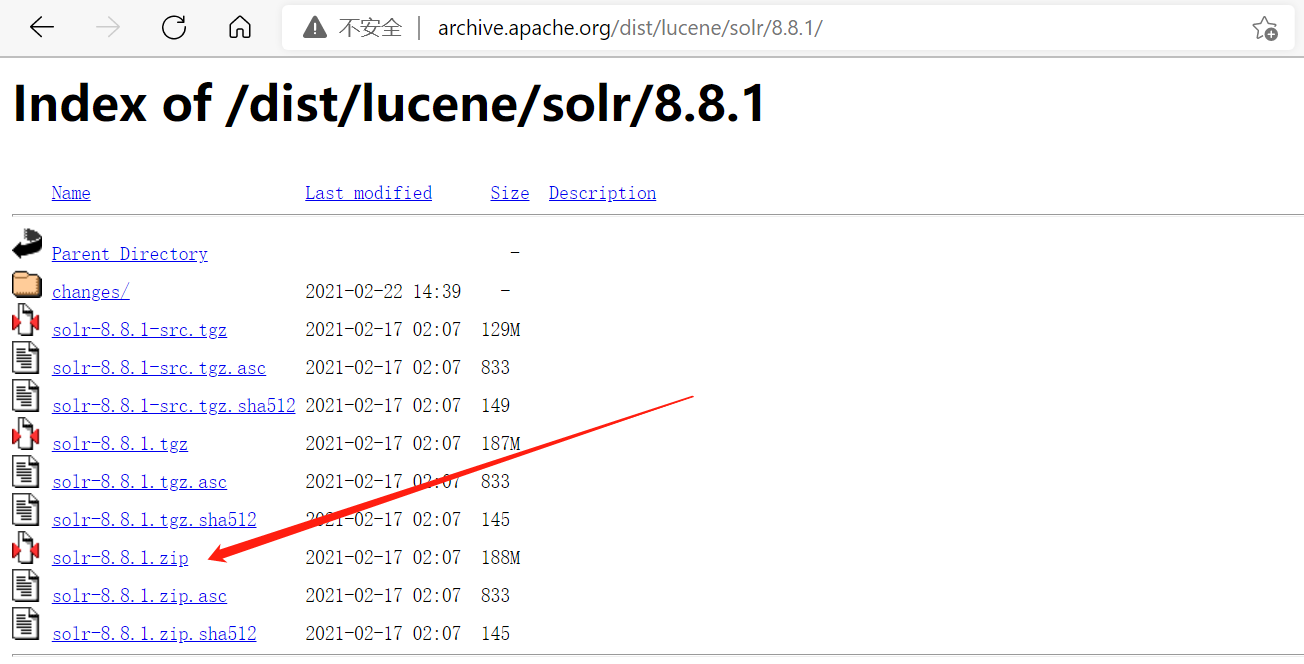The height and width of the screenshot is (664, 1304).
Task: Click the modified date of solr-8.8.1.tgz
Action: [383, 444]
